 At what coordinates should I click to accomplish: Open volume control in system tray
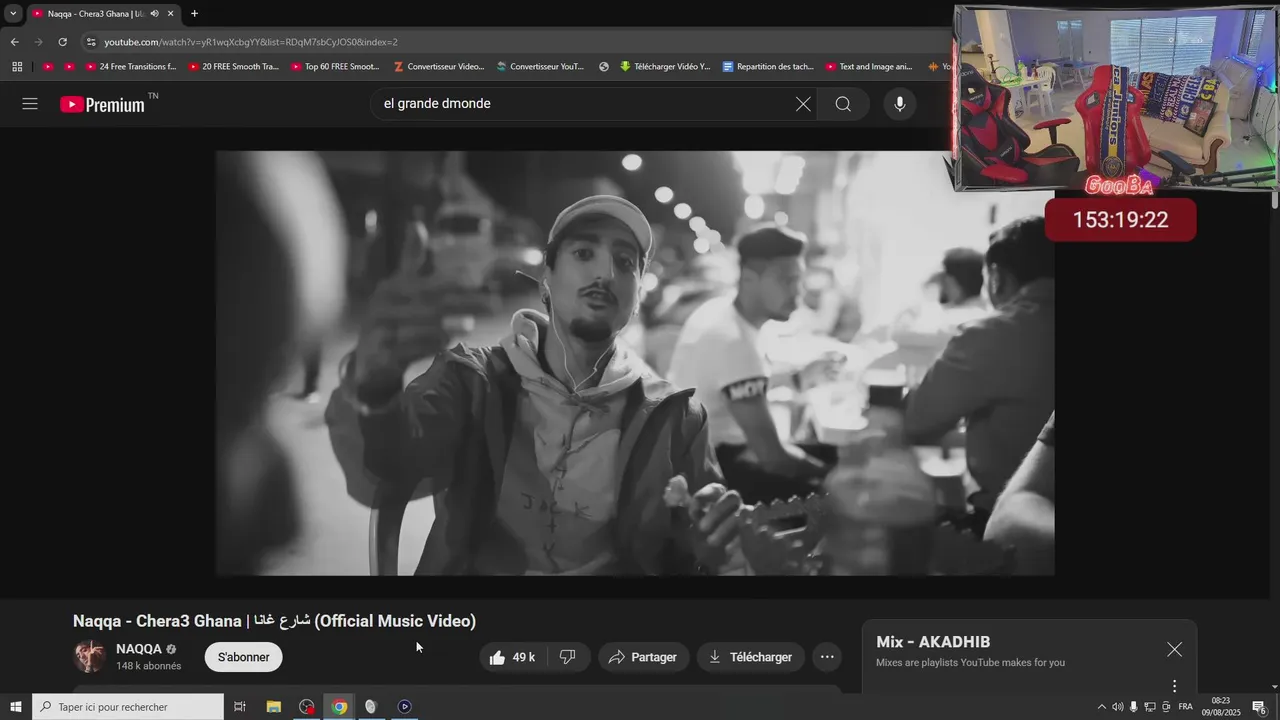point(1118,707)
